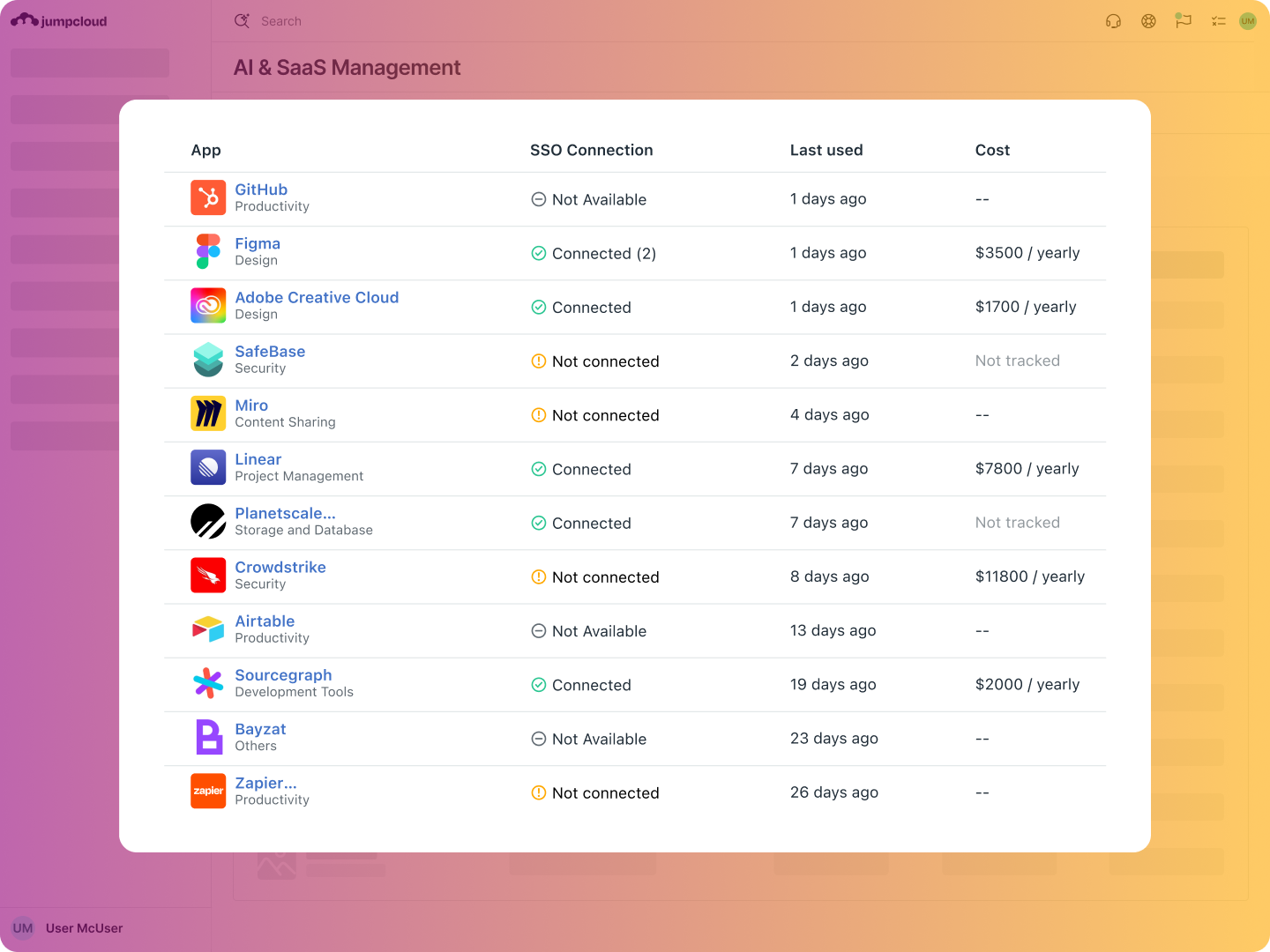The width and height of the screenshot is (1270, 952).
Task: Click "Not connected" status for Miro
Action: (606, 415)
